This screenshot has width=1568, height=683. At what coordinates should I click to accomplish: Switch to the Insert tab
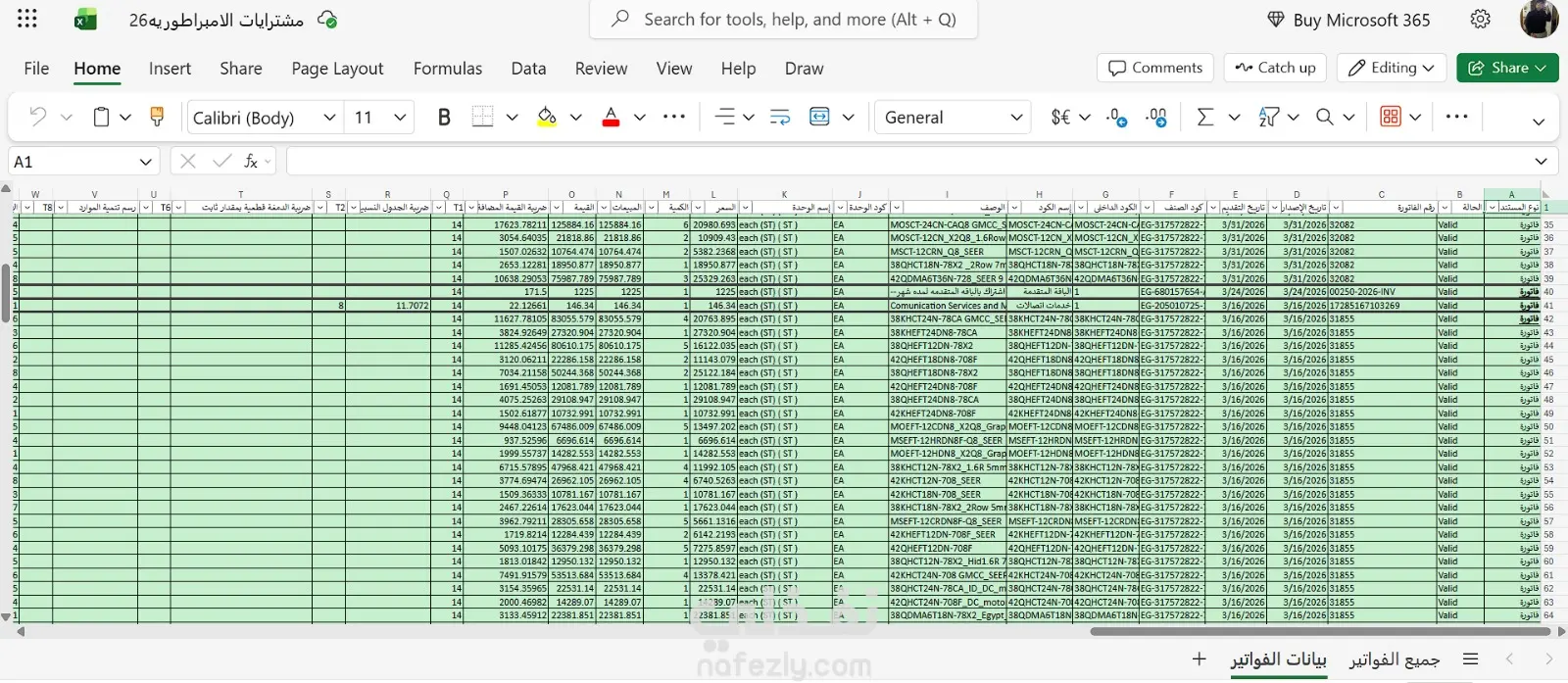point(170,68)
